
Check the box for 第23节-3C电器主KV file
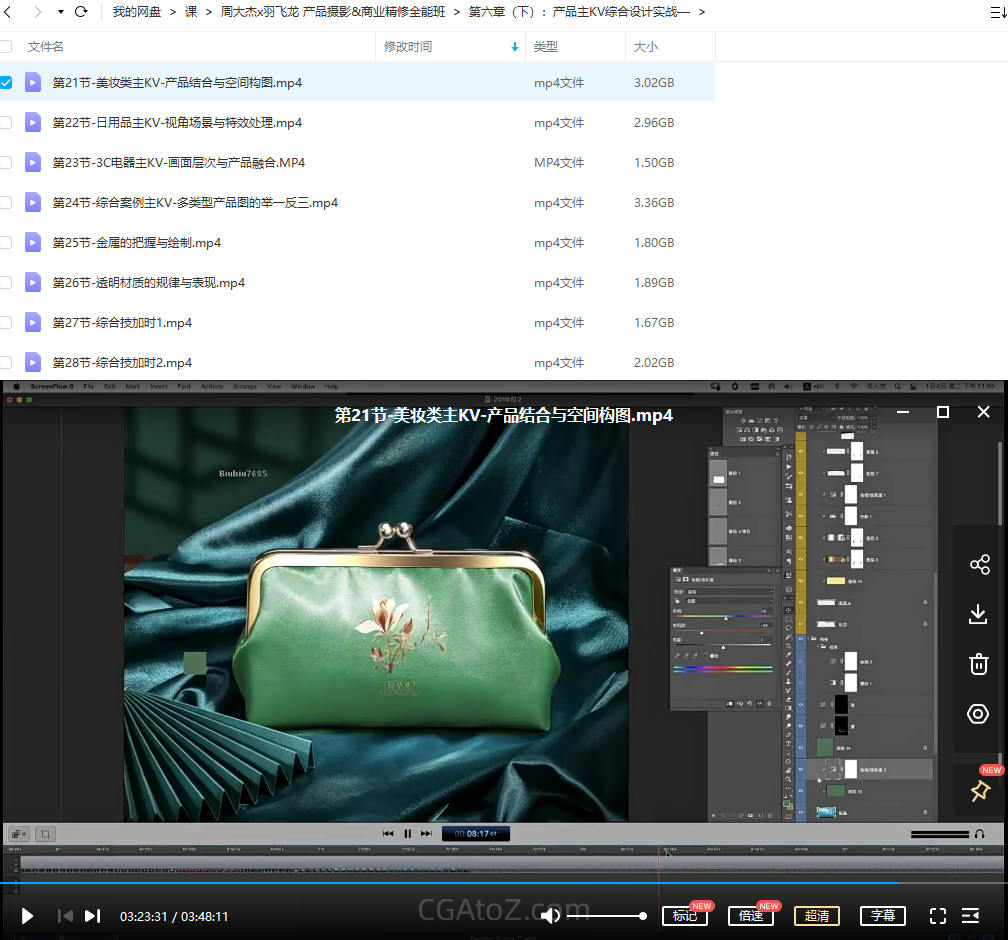coord(6,163)
